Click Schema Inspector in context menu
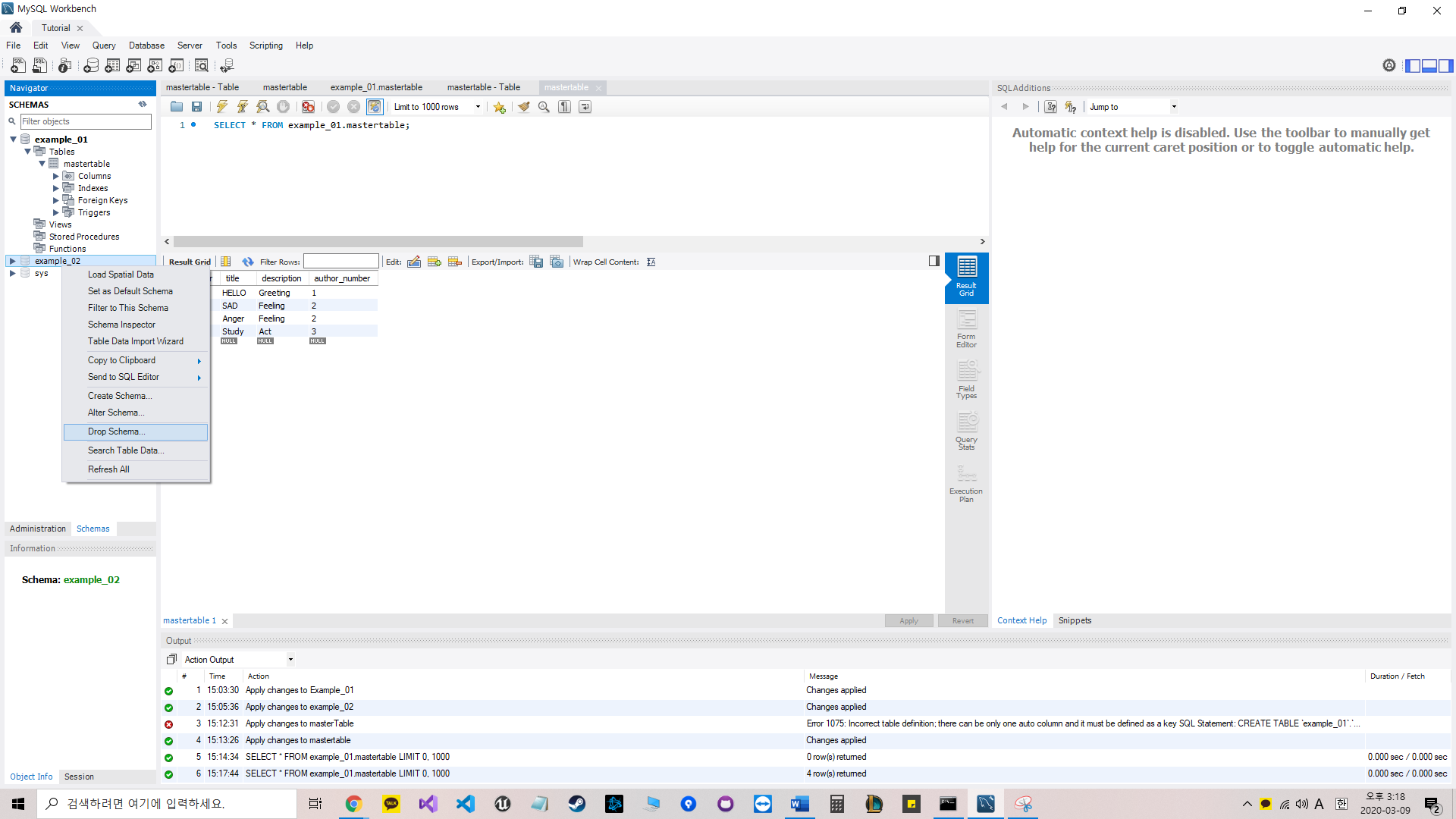The width and height of the screenshot is (1456, 819). (x=121, y=325)
